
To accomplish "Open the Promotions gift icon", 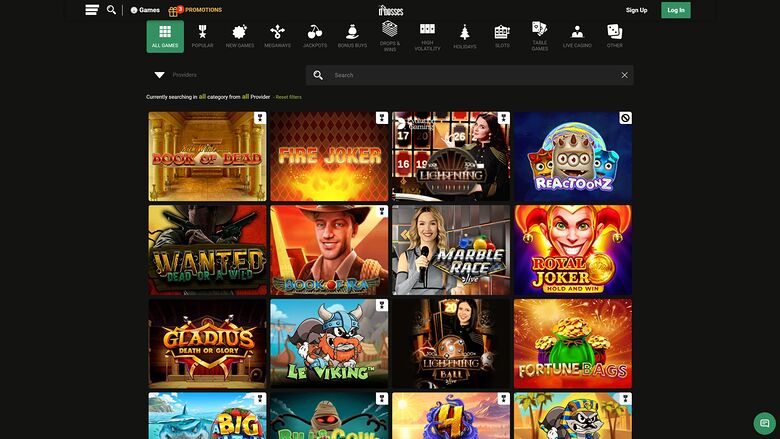I will (174, 10).
